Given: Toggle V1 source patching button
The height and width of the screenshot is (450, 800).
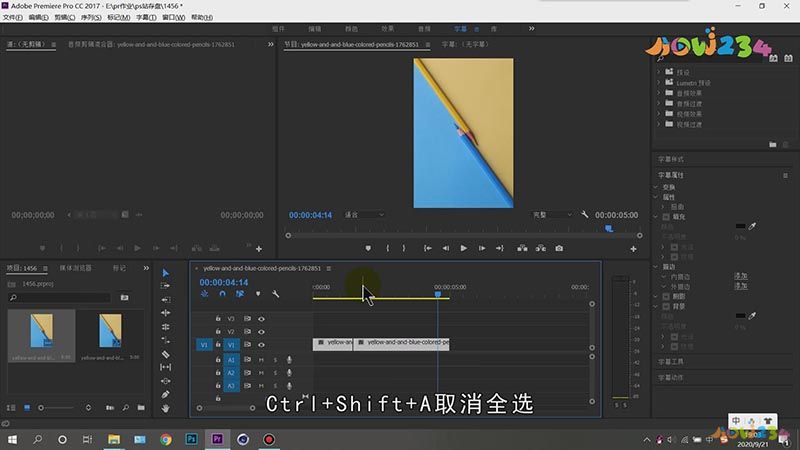Looking at the screenshot, I should pos(204,345).
